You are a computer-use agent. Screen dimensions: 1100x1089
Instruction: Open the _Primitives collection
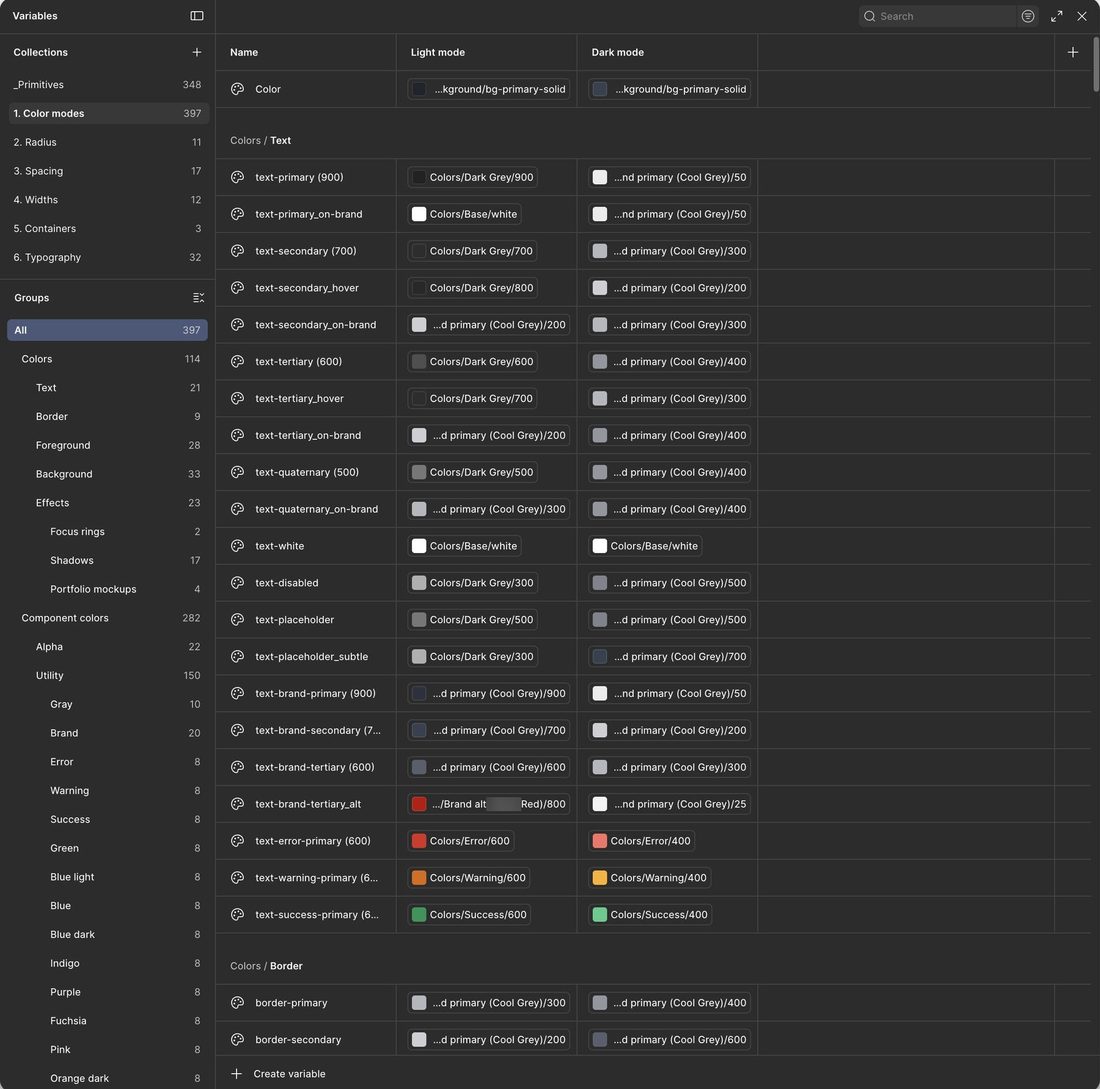[x=107, y=84]
